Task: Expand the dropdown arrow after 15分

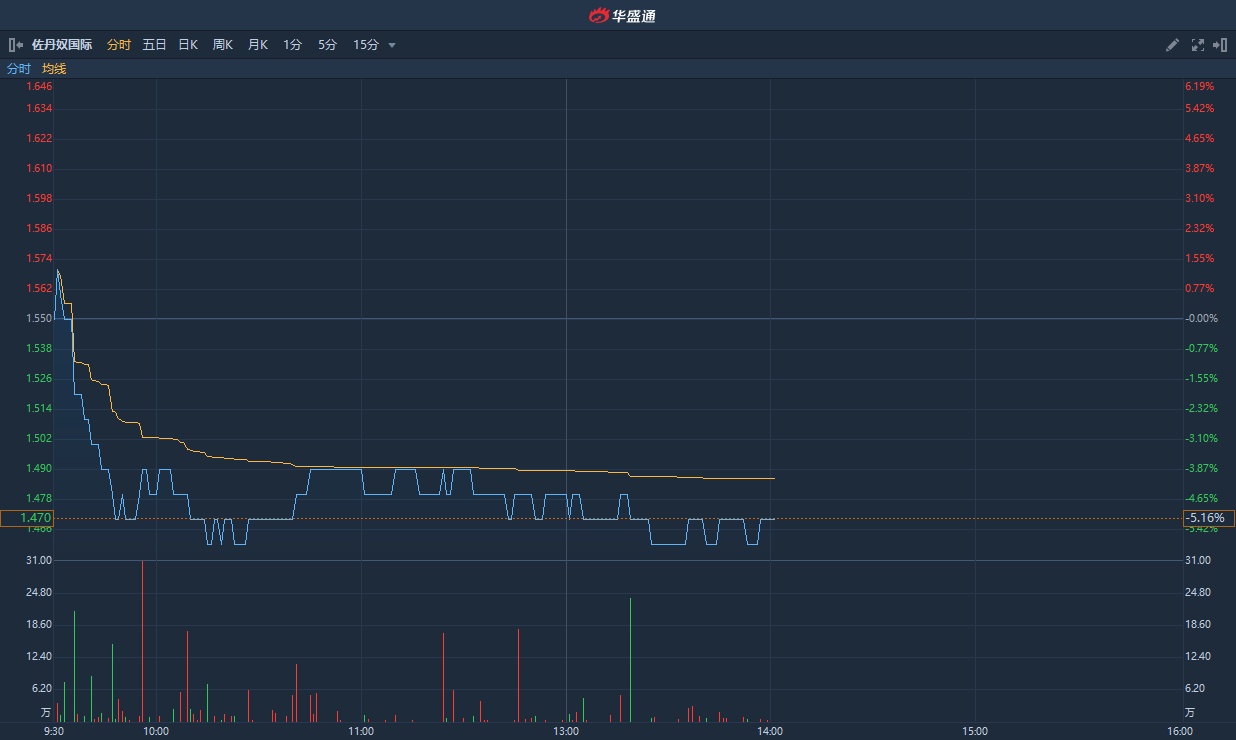Action: [392, 45]
